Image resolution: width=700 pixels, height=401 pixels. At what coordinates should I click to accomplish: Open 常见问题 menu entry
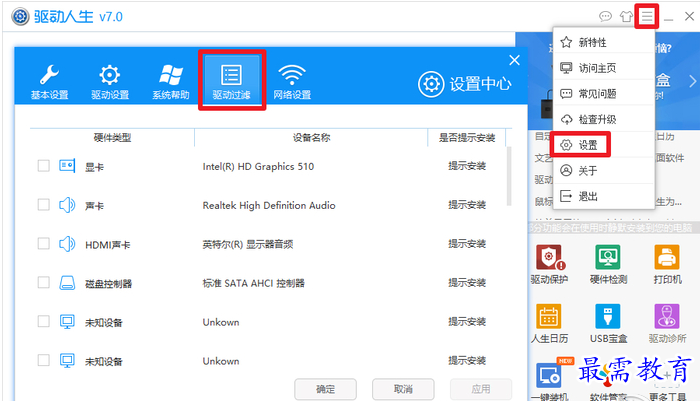603,94
